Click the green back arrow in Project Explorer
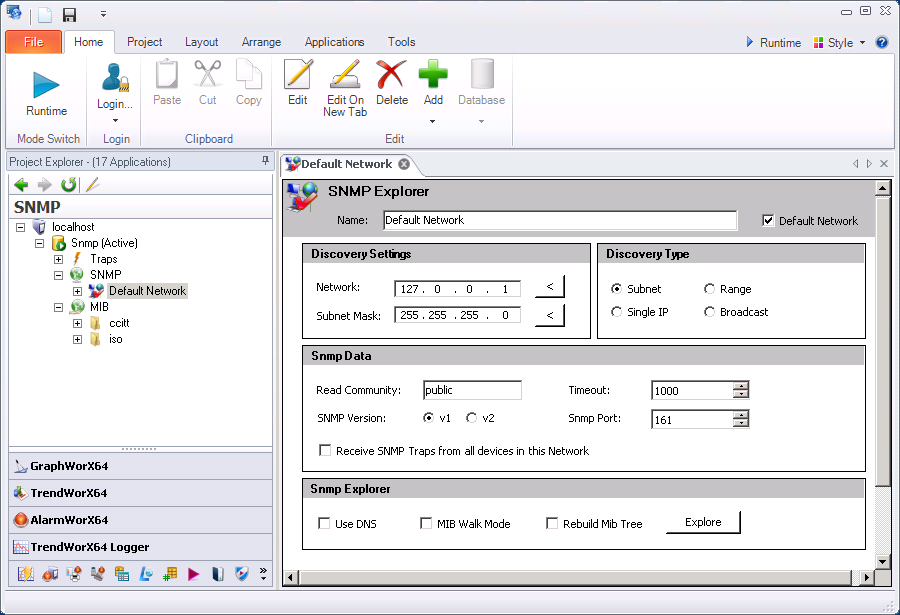Image resolution: width=900 pixels, height=615 pixels. 21,185
